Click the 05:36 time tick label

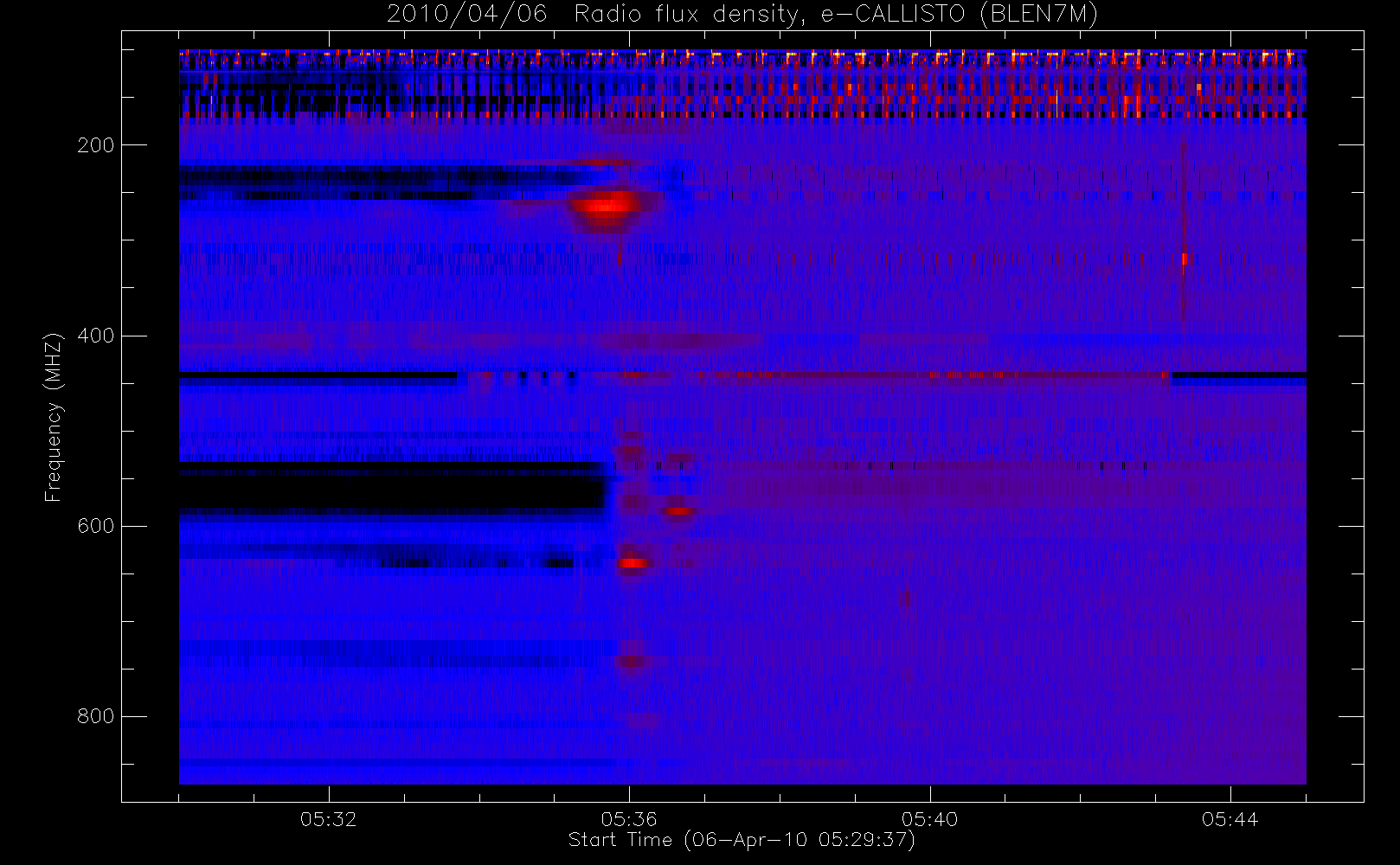point(629,819)
